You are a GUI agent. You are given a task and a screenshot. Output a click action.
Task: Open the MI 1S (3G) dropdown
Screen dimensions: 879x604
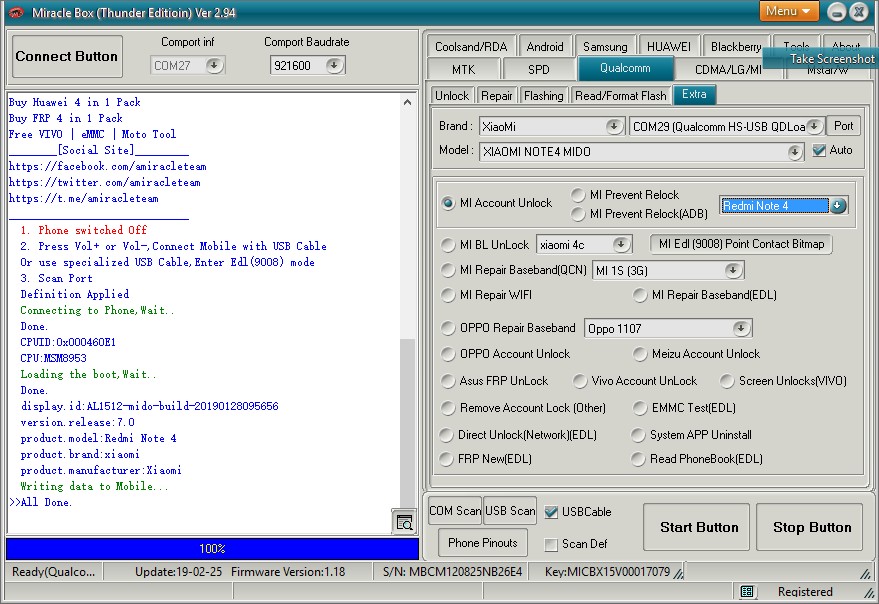733,270
